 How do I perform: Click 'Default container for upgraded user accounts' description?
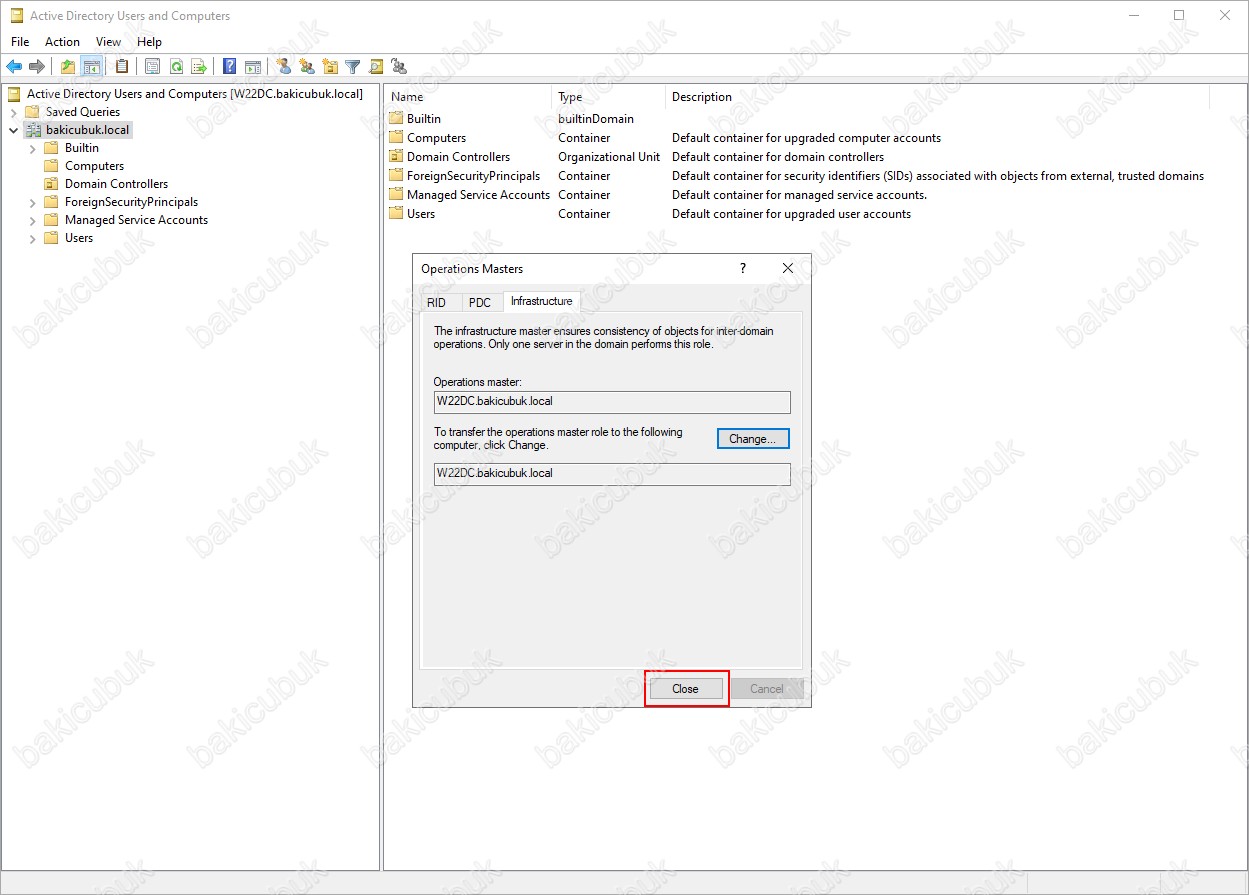tap(791, 214)
